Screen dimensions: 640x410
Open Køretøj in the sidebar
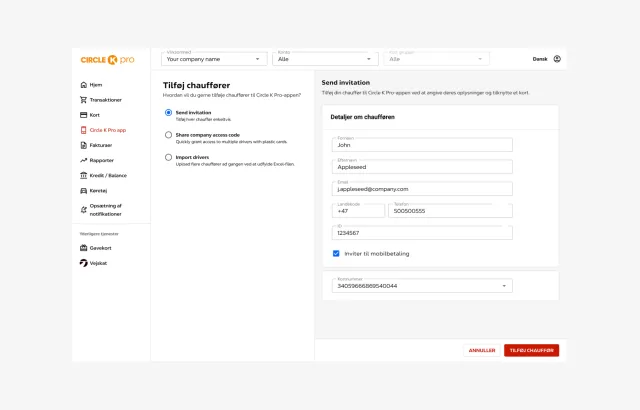(98, 191)
